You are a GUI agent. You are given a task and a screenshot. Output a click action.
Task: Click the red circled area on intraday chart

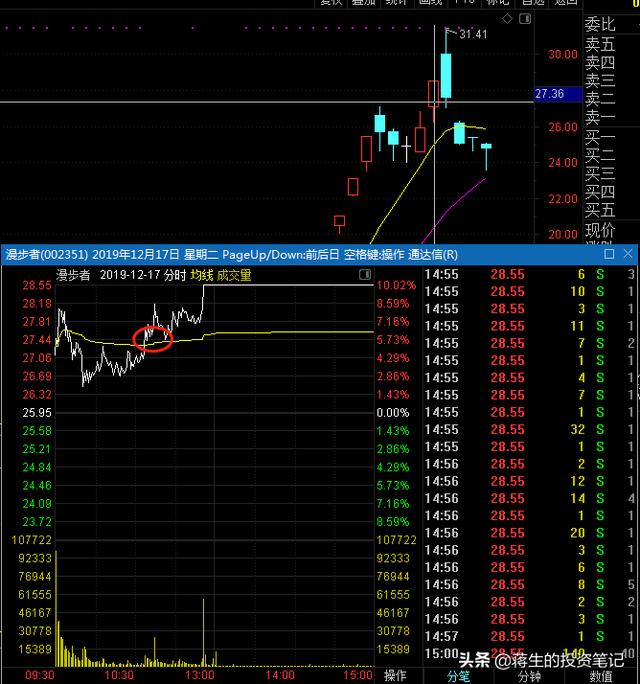153,338
